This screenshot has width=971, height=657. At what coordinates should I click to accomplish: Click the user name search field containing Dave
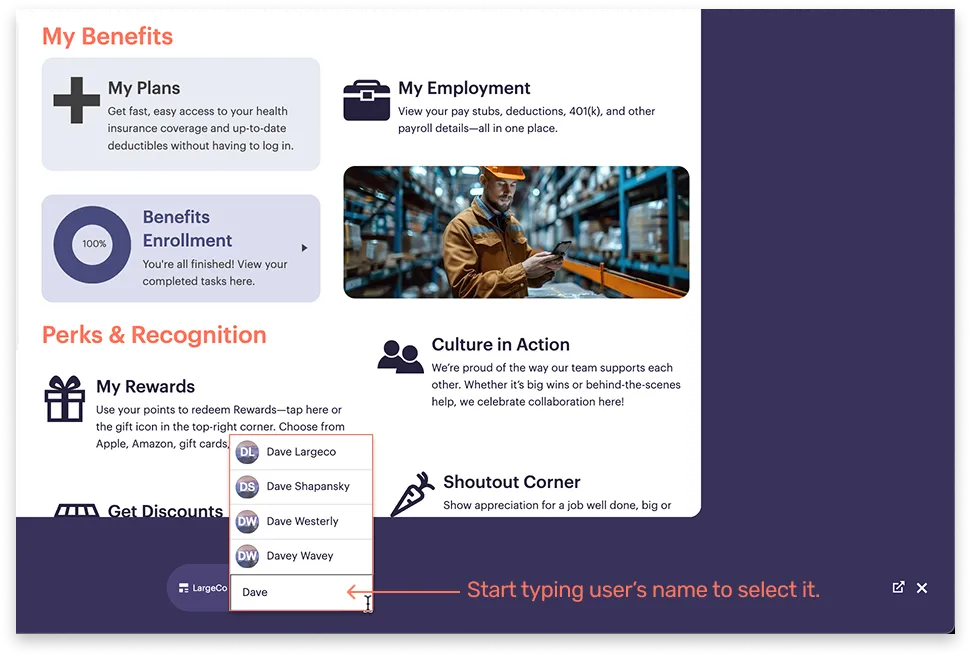(x=301, y=593)
